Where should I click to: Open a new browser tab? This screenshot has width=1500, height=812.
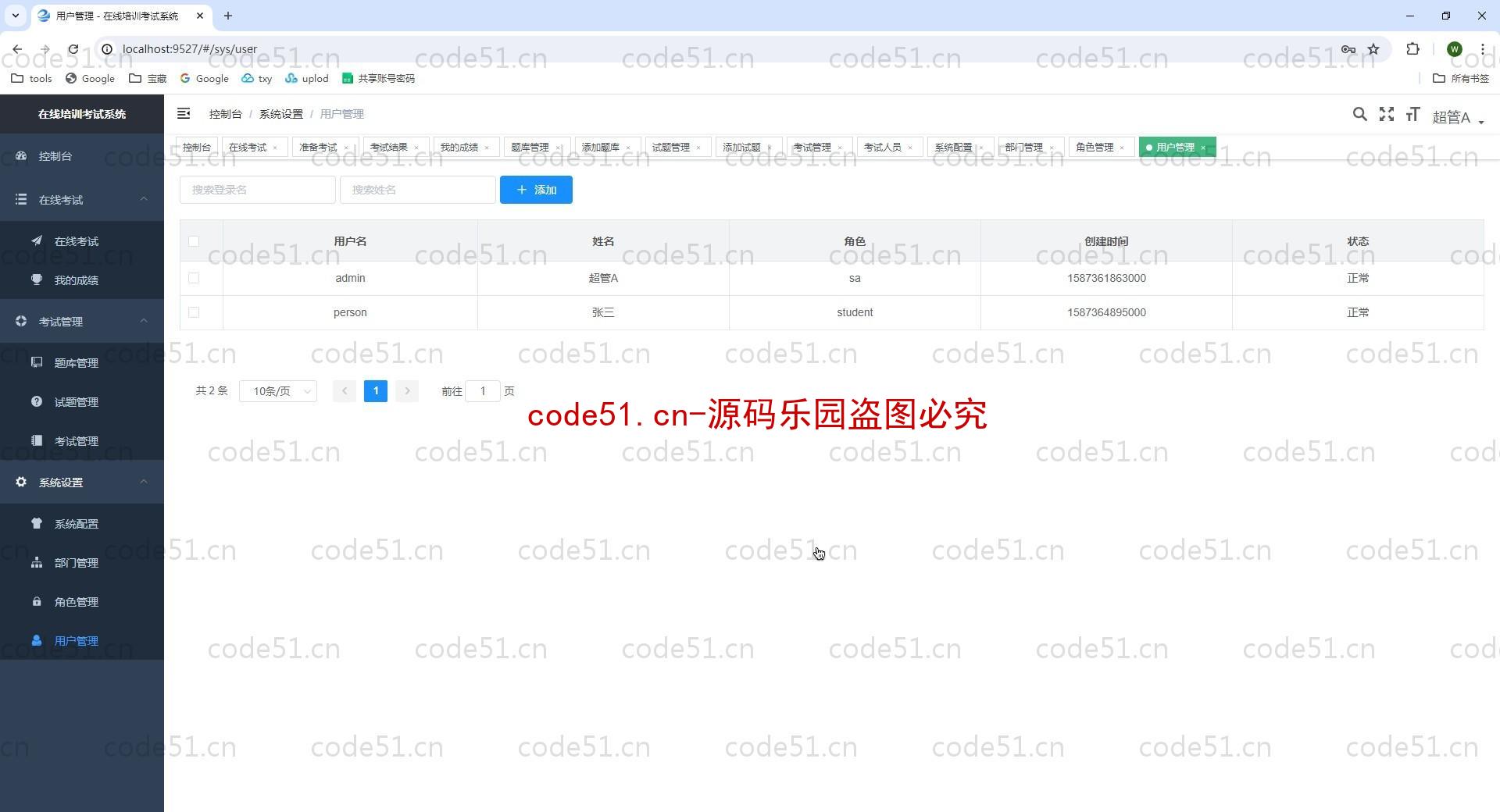(227, 16)
